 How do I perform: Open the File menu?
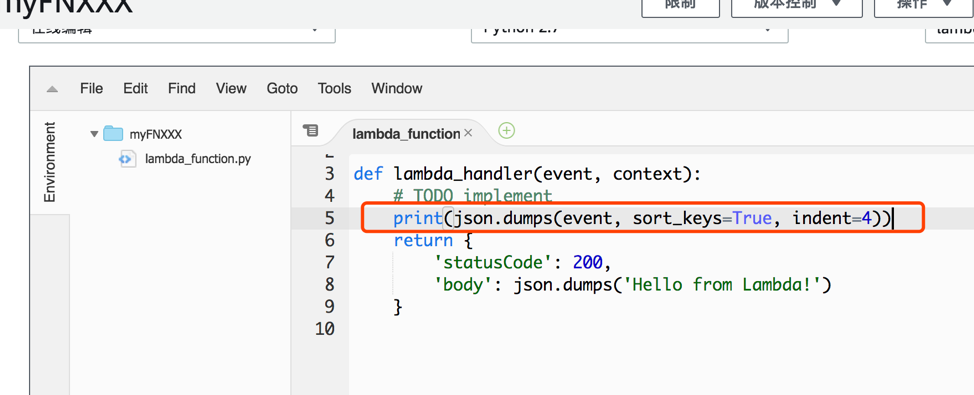pyautogui.click(x=91, y=88)
